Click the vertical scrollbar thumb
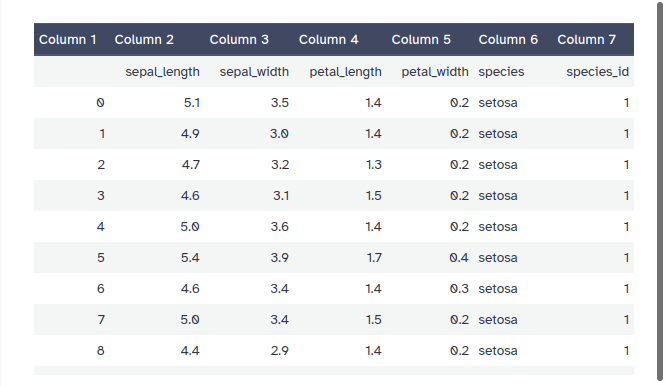666x386 pixels. tap(660, 191)
